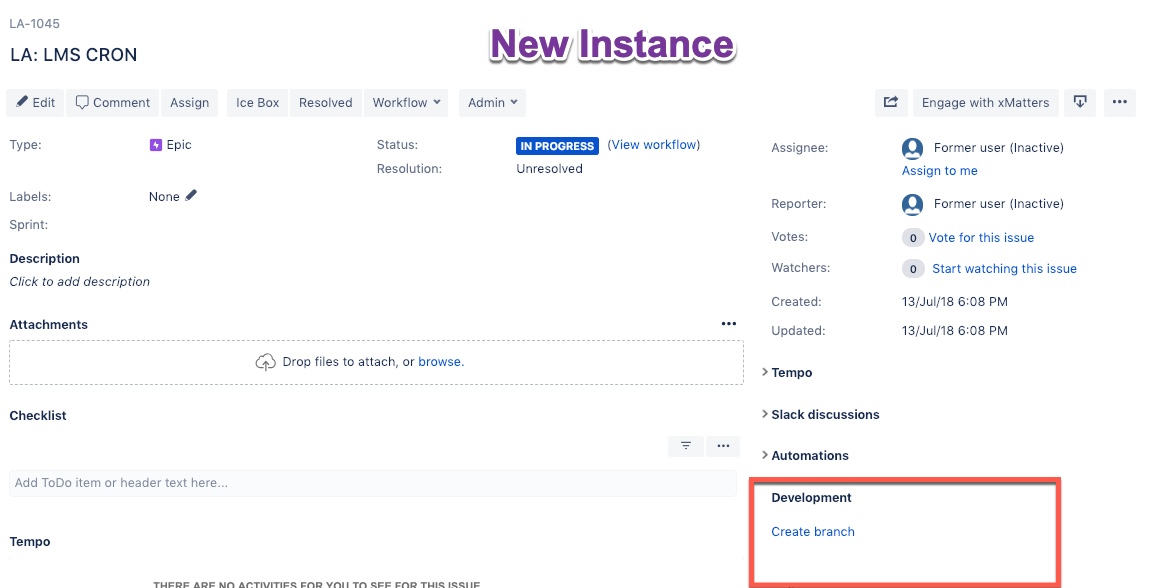The width and height of the screenshot is (1150, 588).
Task: Move issue to Ice Box
Action: click(257, 103)
